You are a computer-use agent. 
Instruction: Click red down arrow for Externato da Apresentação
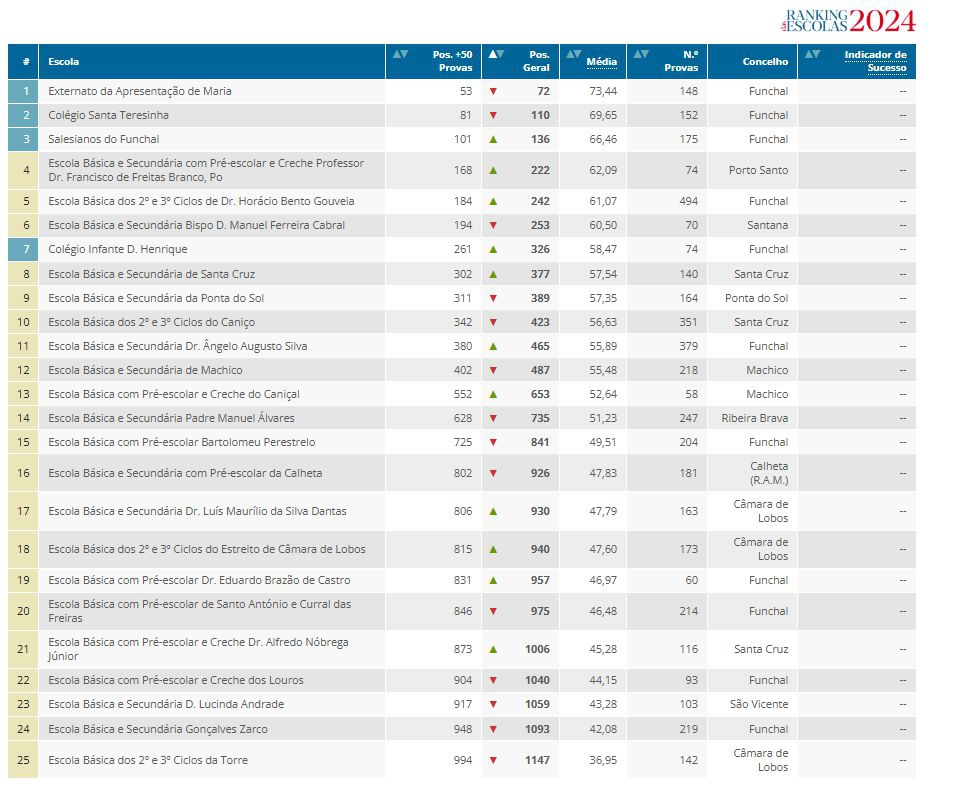pyautogui.click(x=493, y=91)
